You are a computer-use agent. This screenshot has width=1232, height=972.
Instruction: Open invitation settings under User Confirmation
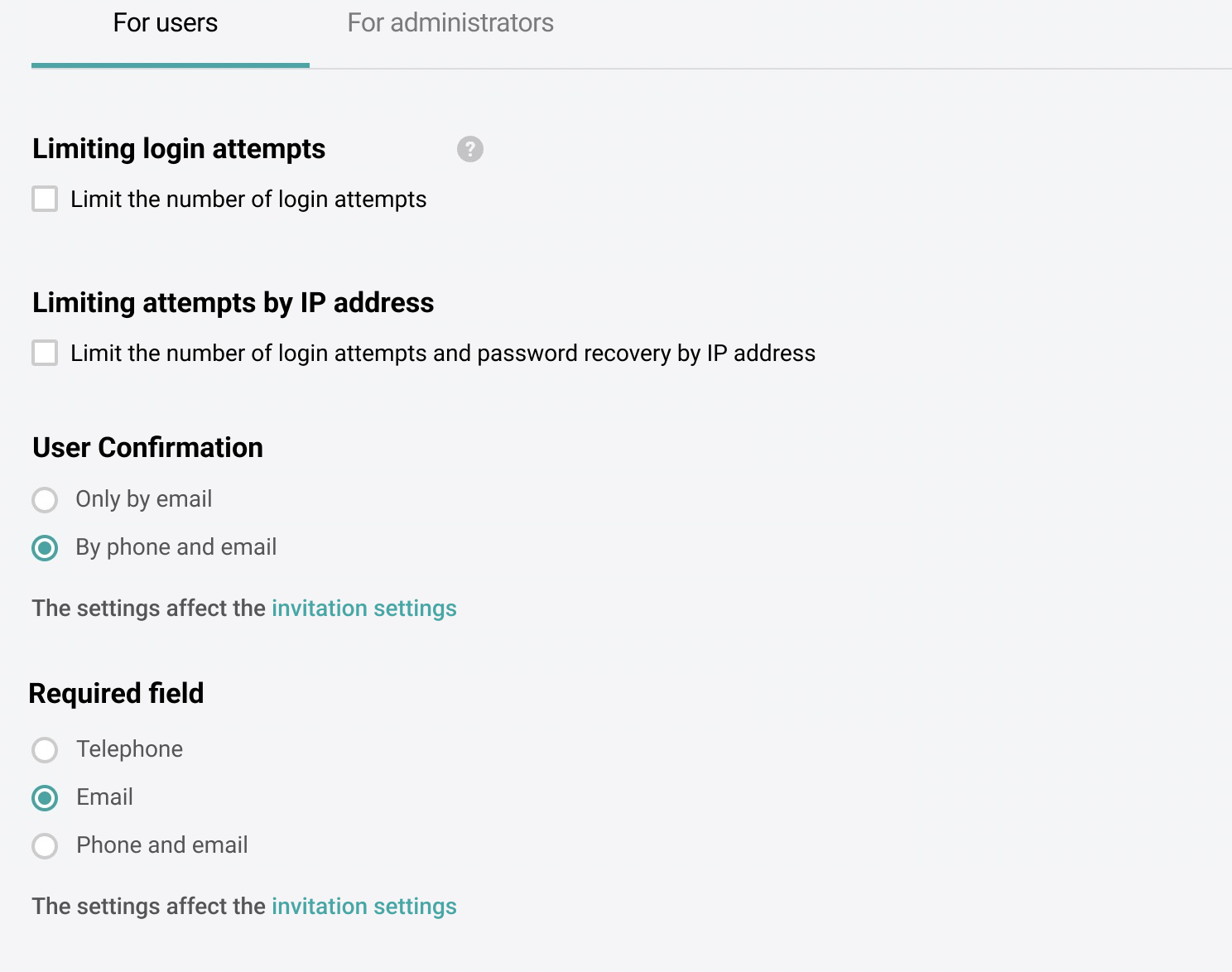363,608
